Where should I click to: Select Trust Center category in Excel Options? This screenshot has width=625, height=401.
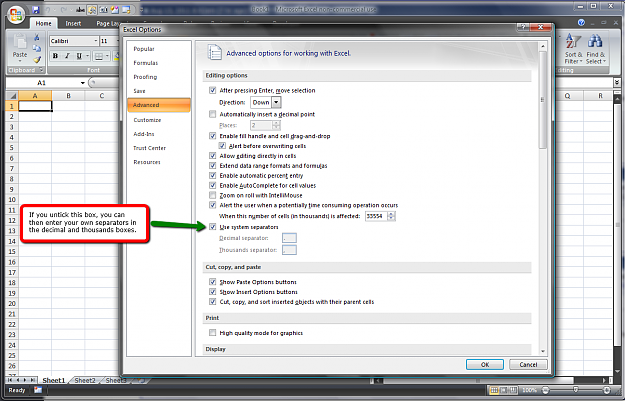click(149, 148)
